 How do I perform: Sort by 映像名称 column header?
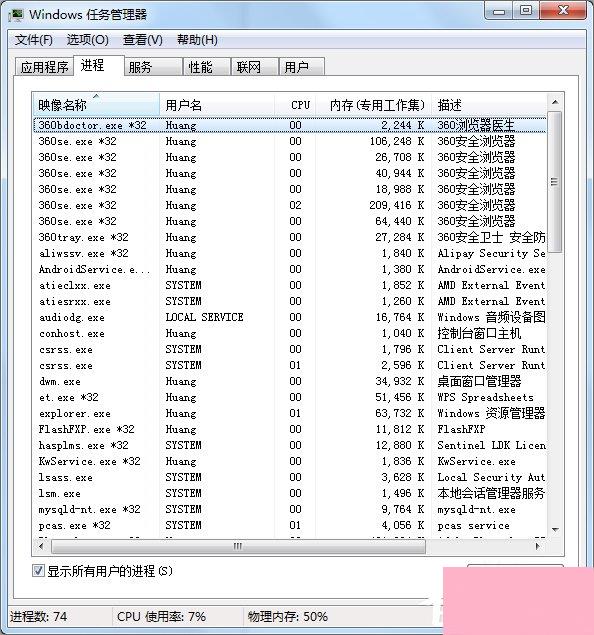[96, 105]
